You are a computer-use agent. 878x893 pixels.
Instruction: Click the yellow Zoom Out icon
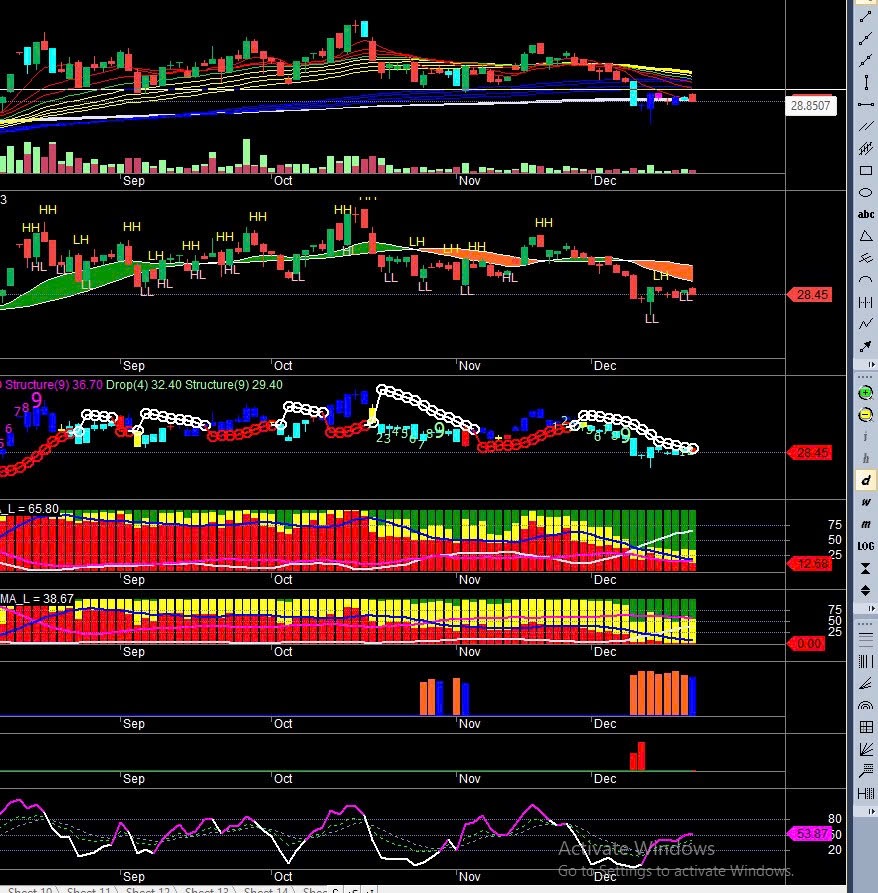click(865, 415)
